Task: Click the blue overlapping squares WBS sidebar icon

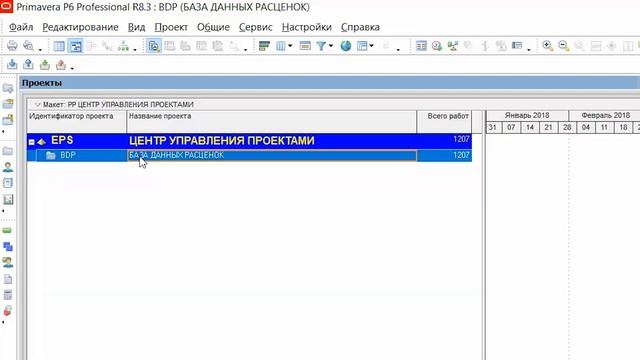Action: click(8, 247)
